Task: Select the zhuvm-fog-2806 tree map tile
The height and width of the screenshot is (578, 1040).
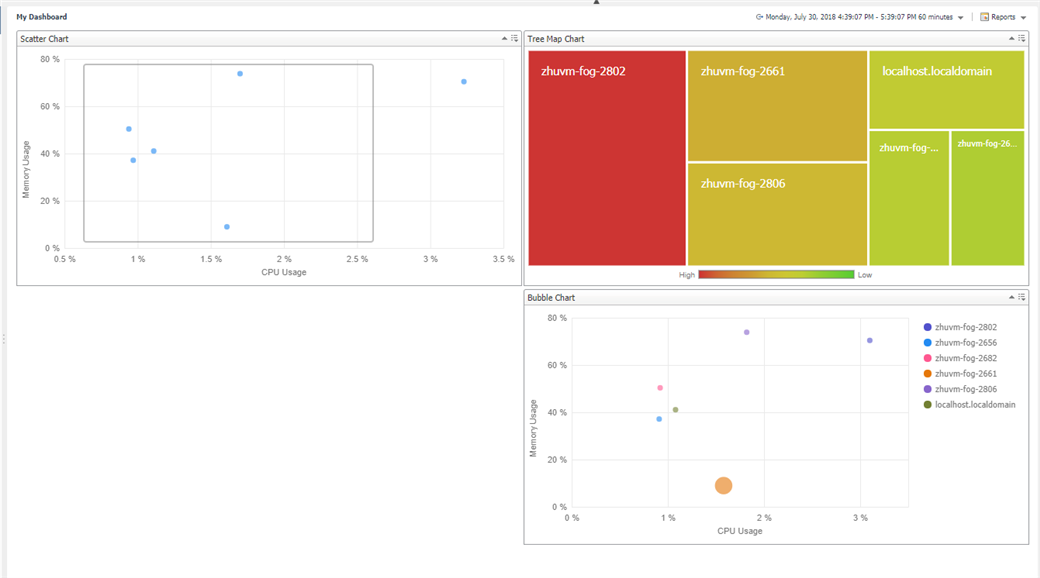Action: coord(777,214)
